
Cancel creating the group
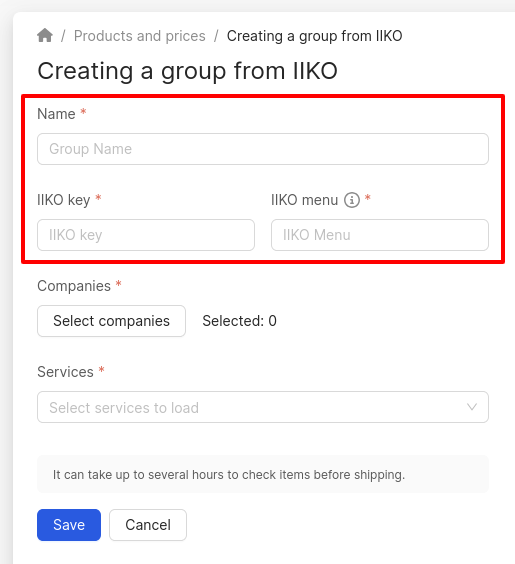click(x=148, y=525)
